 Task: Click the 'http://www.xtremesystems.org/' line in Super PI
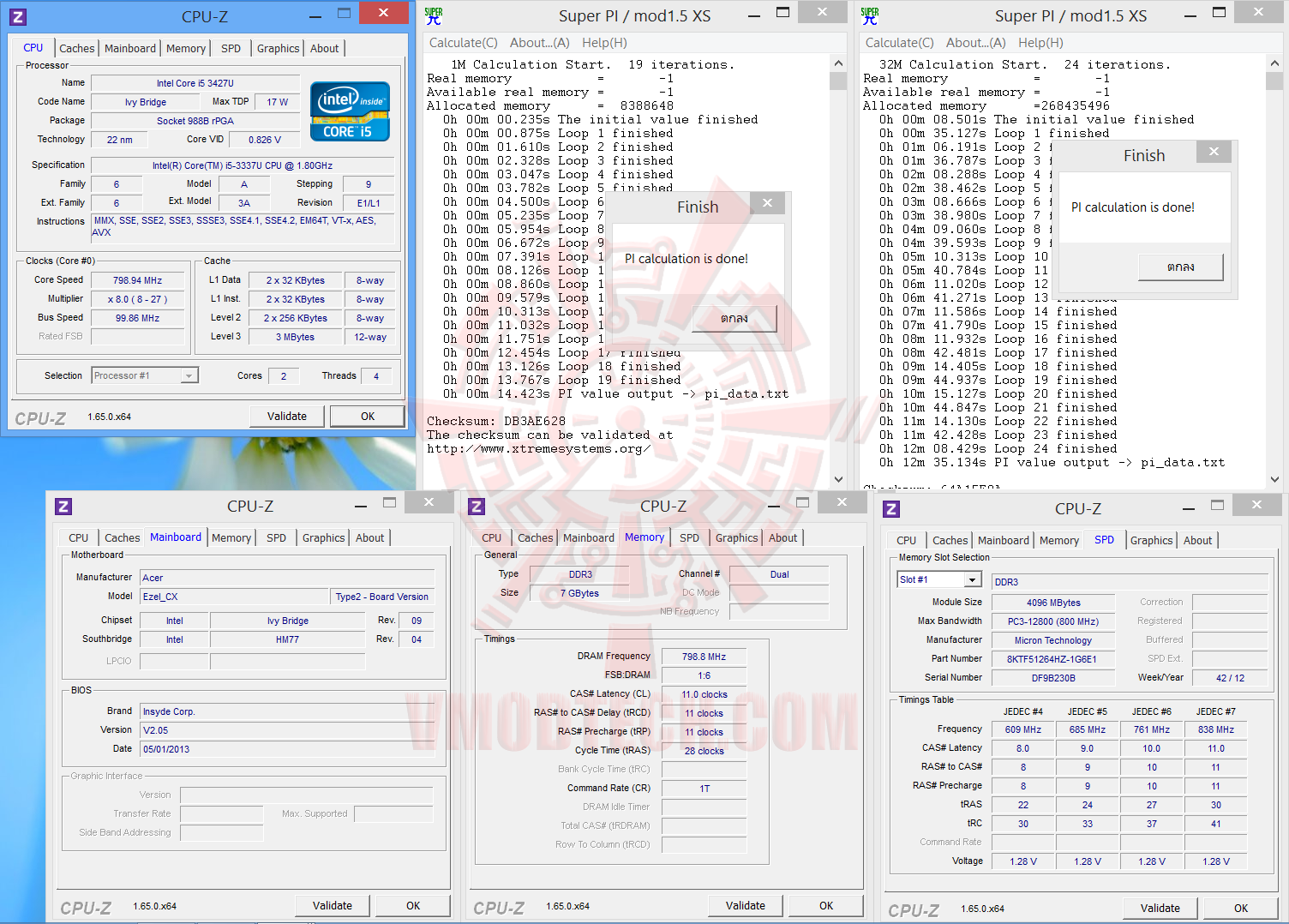click(539, 448)
